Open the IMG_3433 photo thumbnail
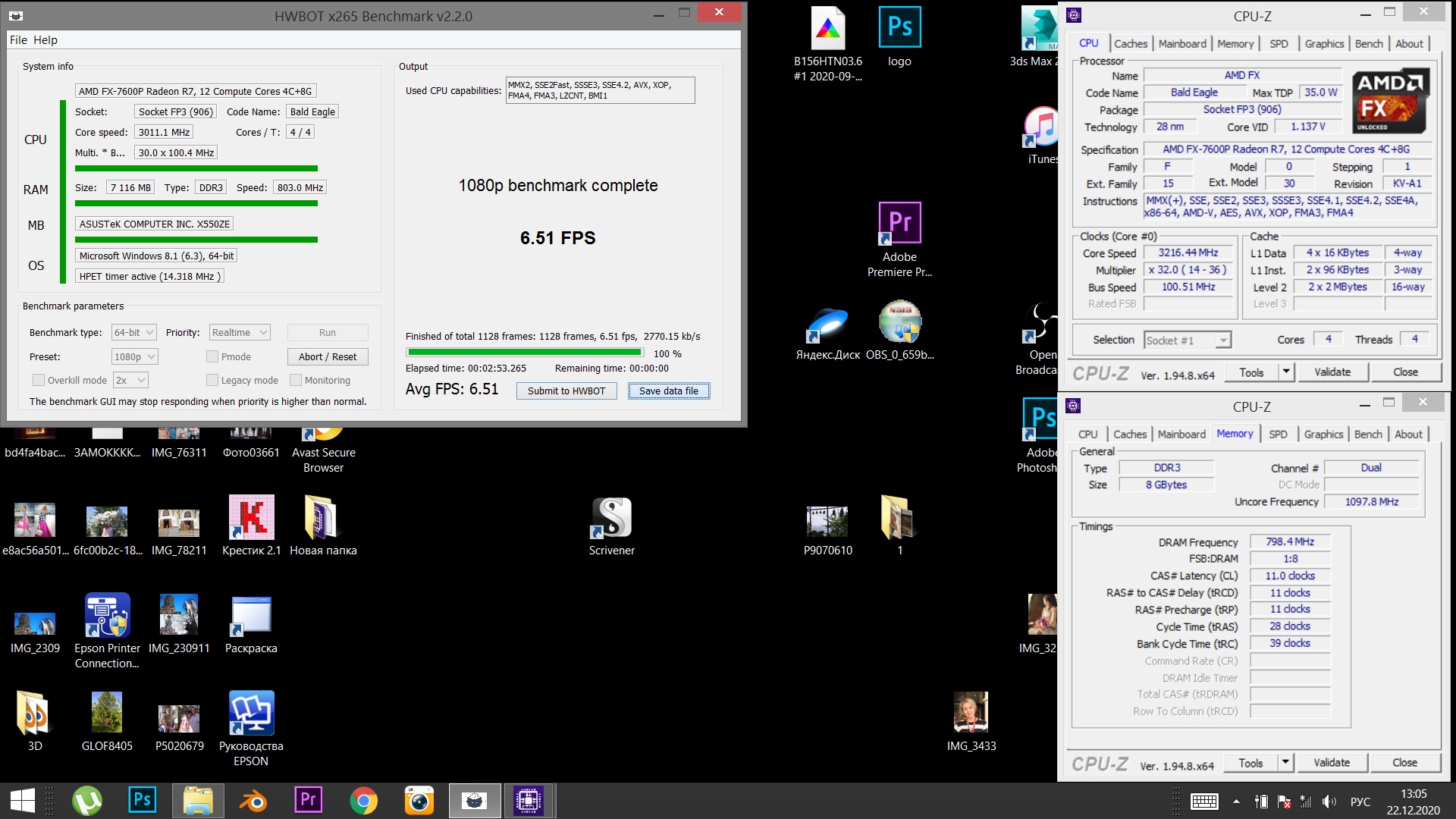This screenshot has height=819, width=1456. [971, 721]
